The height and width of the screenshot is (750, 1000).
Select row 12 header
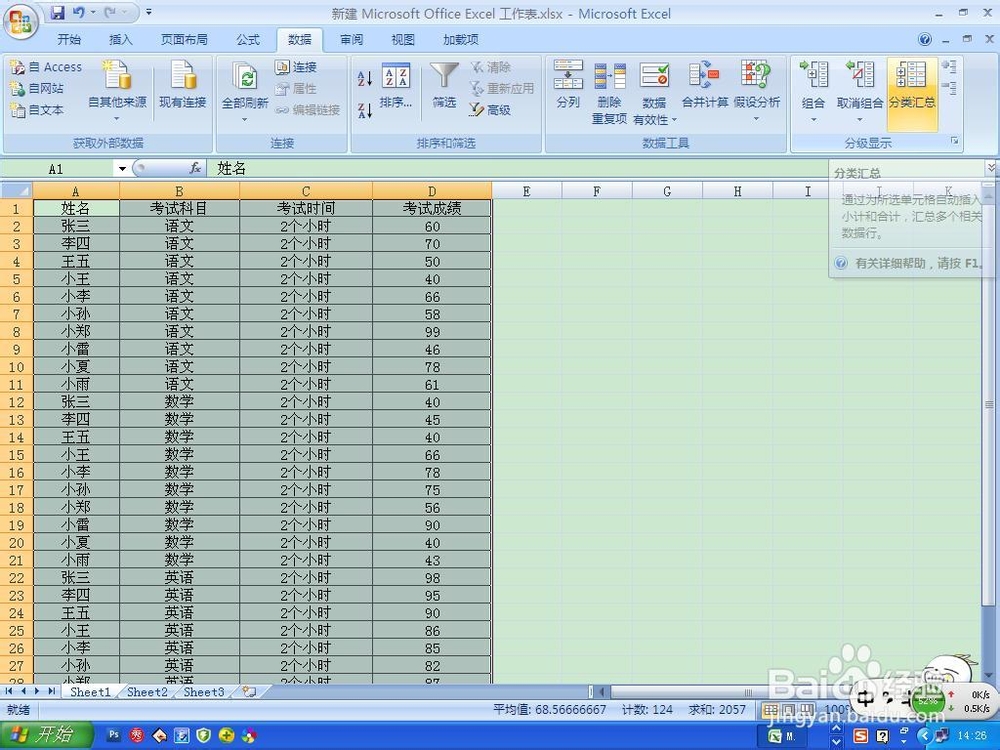[17, 402]
